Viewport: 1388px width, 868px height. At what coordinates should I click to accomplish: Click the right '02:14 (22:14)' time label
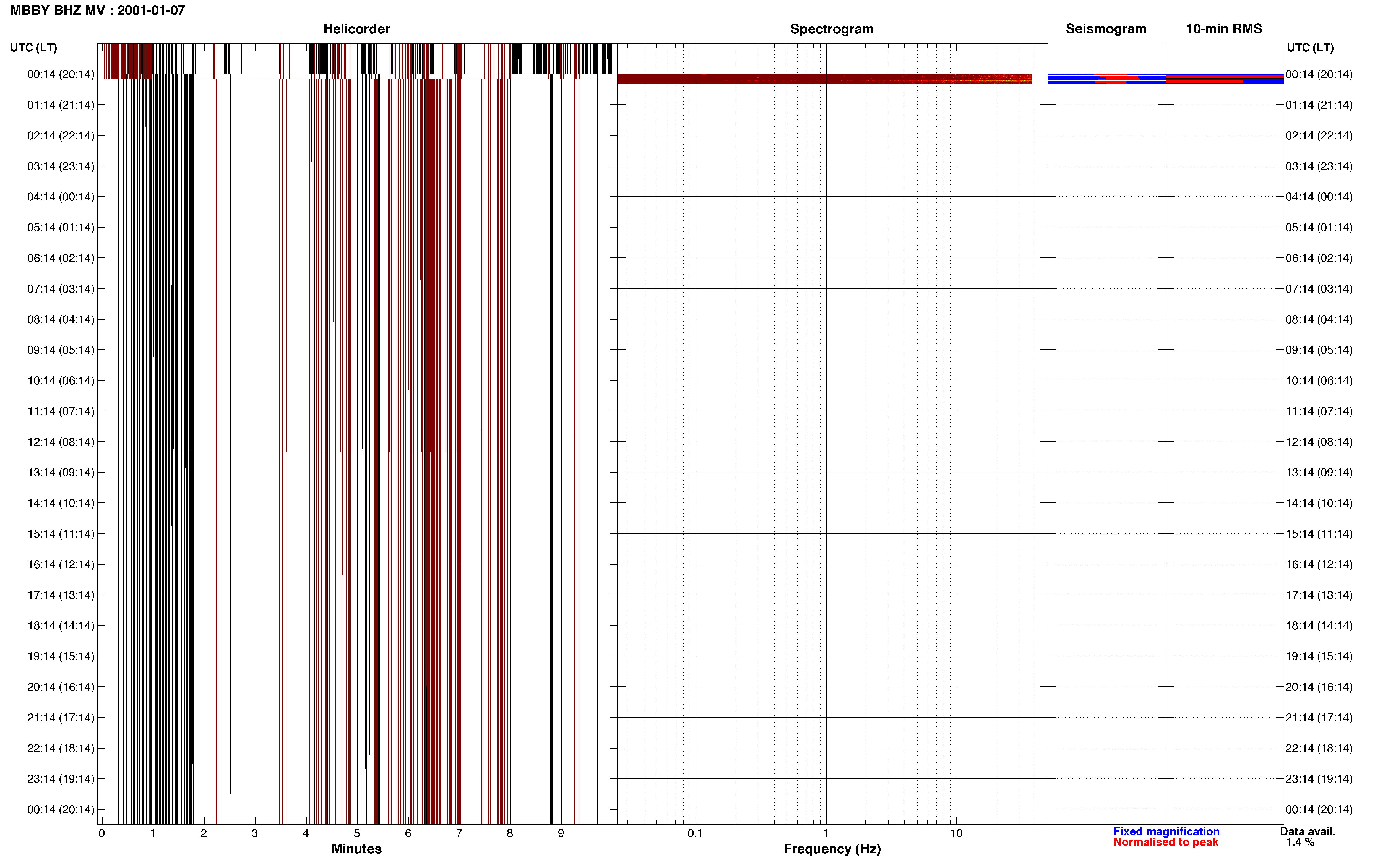pos(1319,135)
